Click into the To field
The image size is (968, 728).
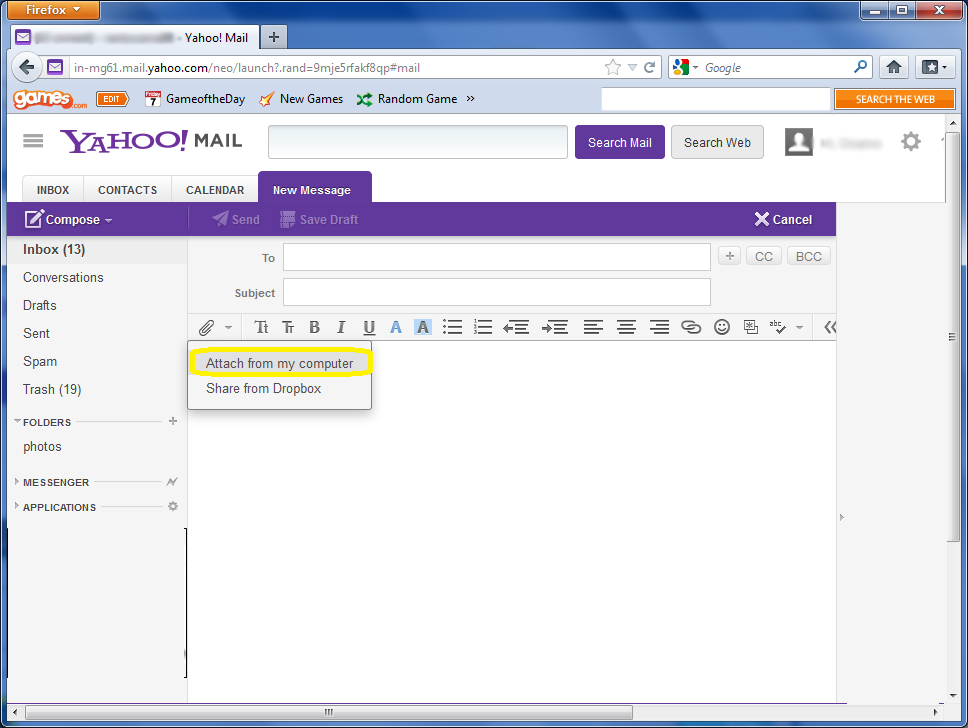(x=497, y=257)
